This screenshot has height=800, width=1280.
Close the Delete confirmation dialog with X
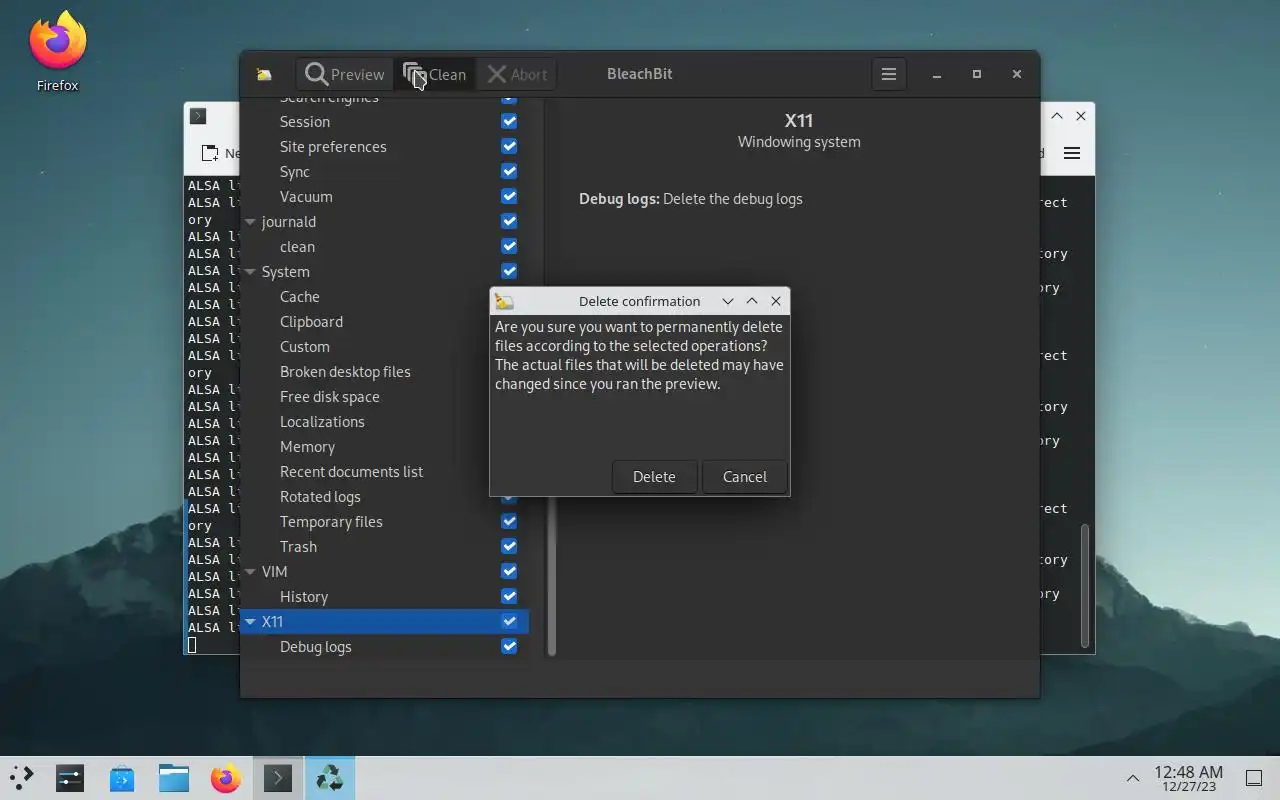tap(776, 301)
